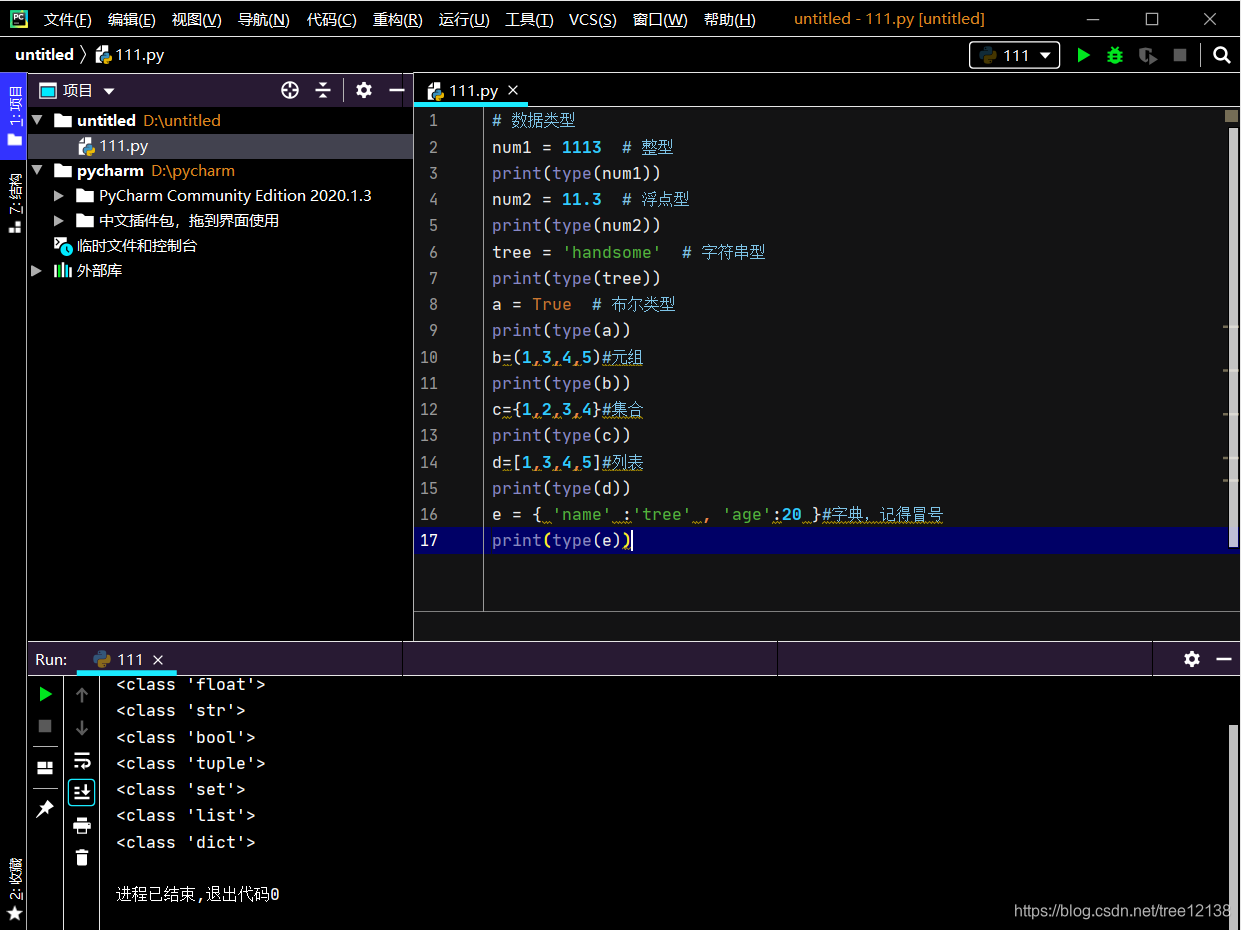Click the Run panel stop icon
Screen dimensions: 1241x930
[x=45, y=726]
